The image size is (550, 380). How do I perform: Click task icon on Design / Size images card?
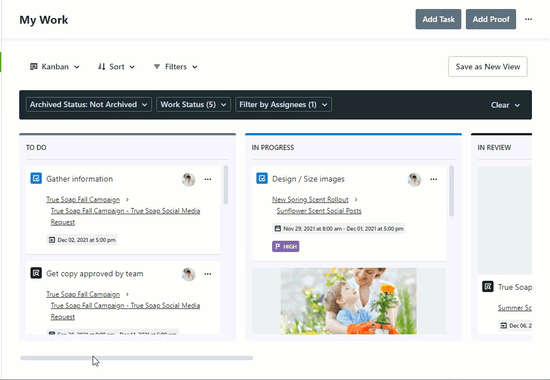point(262,178)
